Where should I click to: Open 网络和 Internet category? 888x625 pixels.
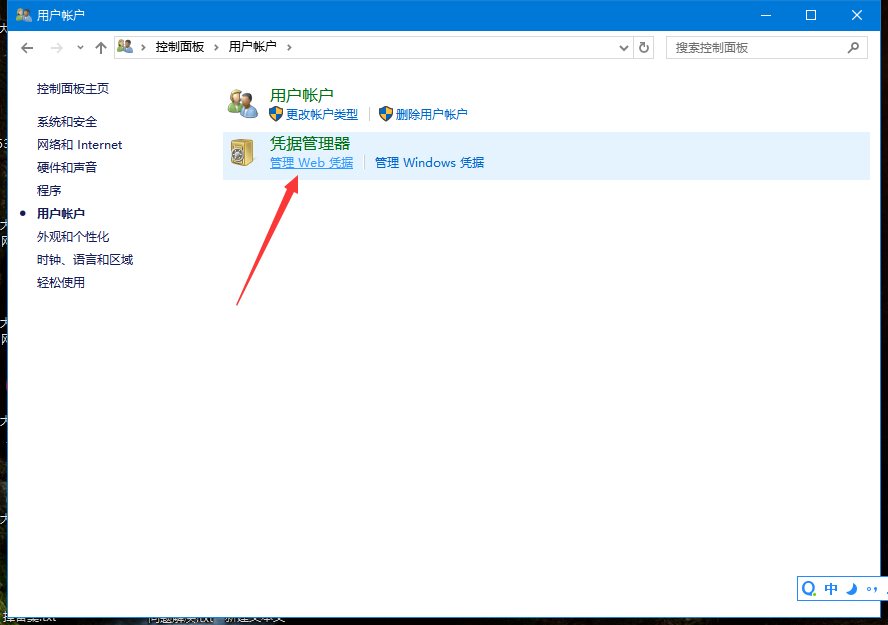click(79, 145)
